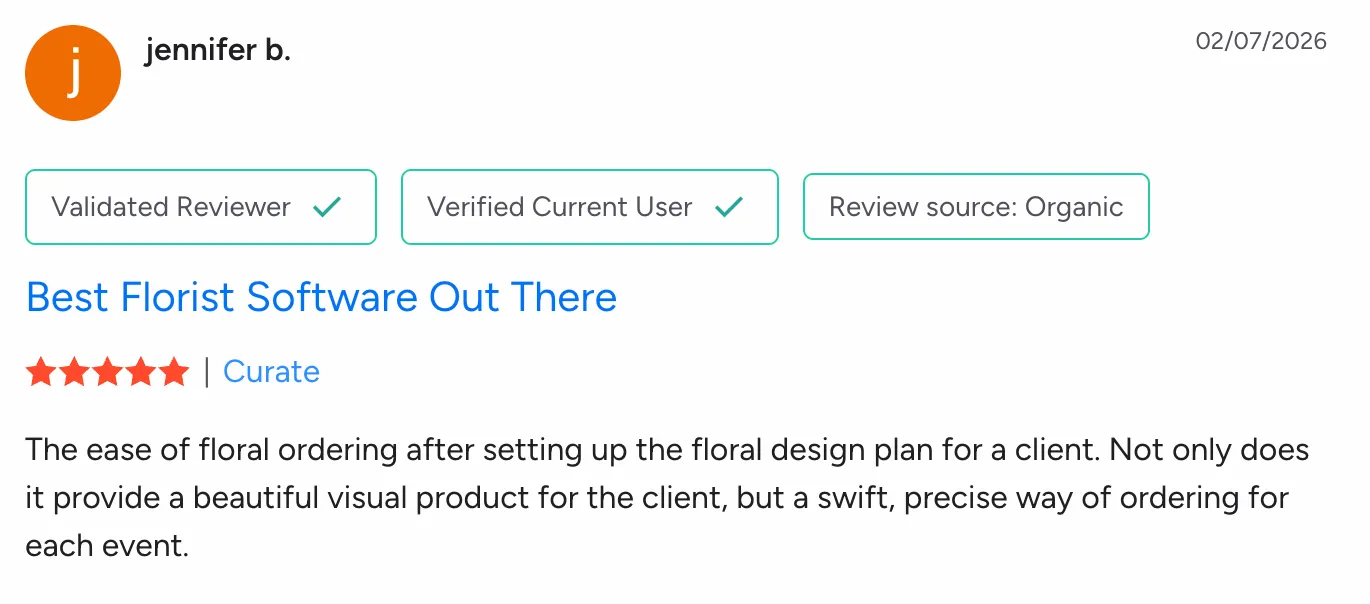Click the reviewer name jennifer b.

tap(219, 49)
